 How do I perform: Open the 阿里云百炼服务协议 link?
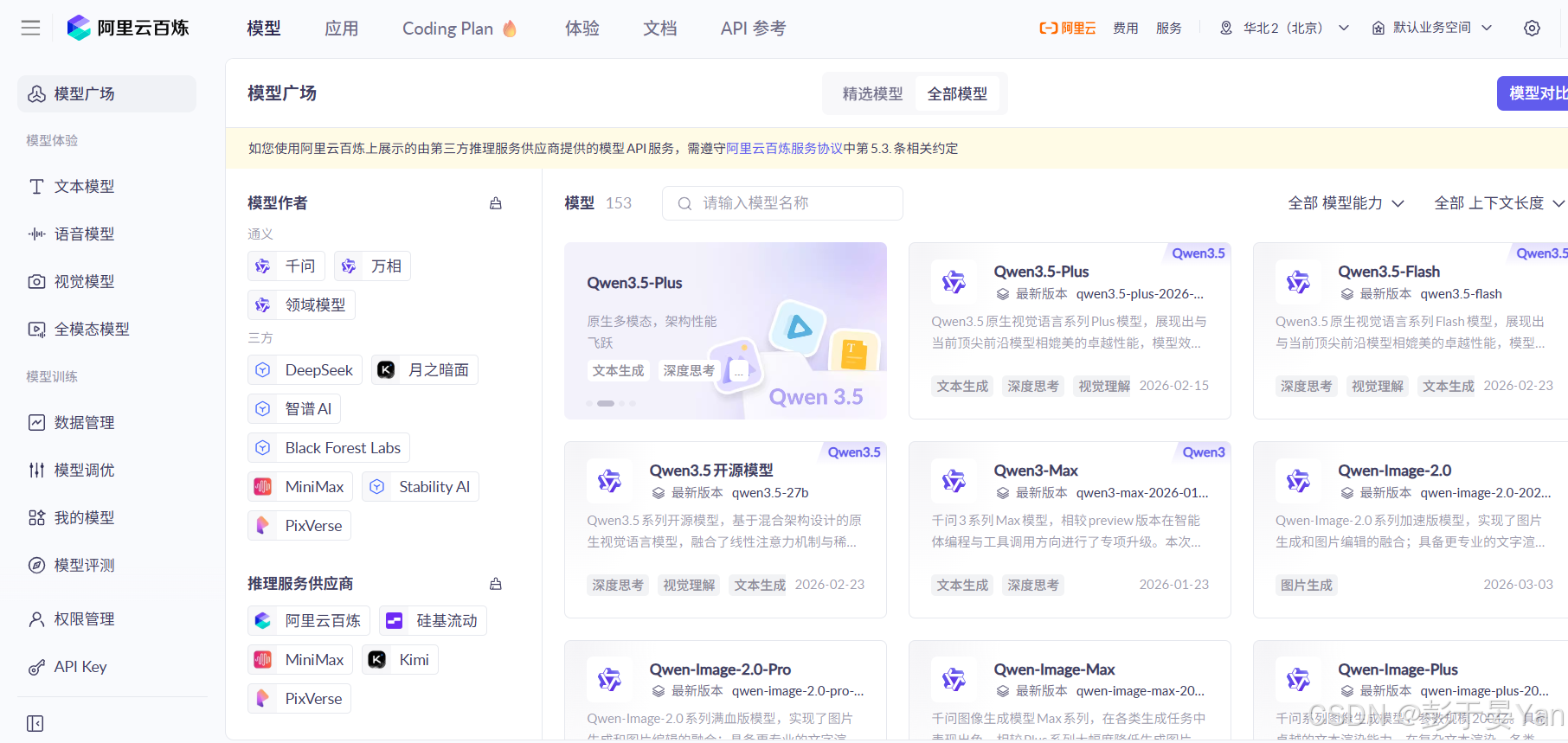pyautogui.click(x=785, y=148)
